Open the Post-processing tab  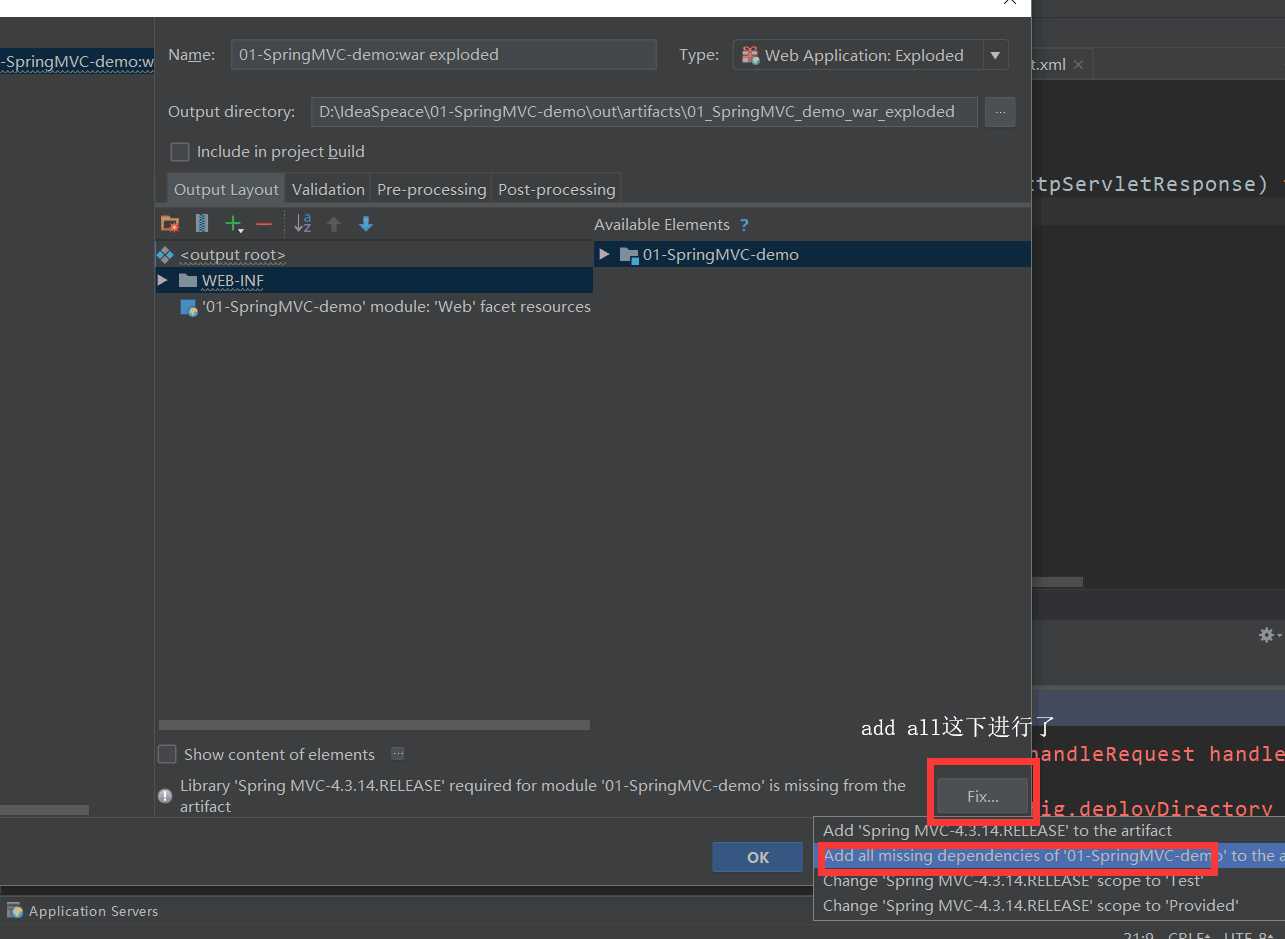click(x=557, y=189)
